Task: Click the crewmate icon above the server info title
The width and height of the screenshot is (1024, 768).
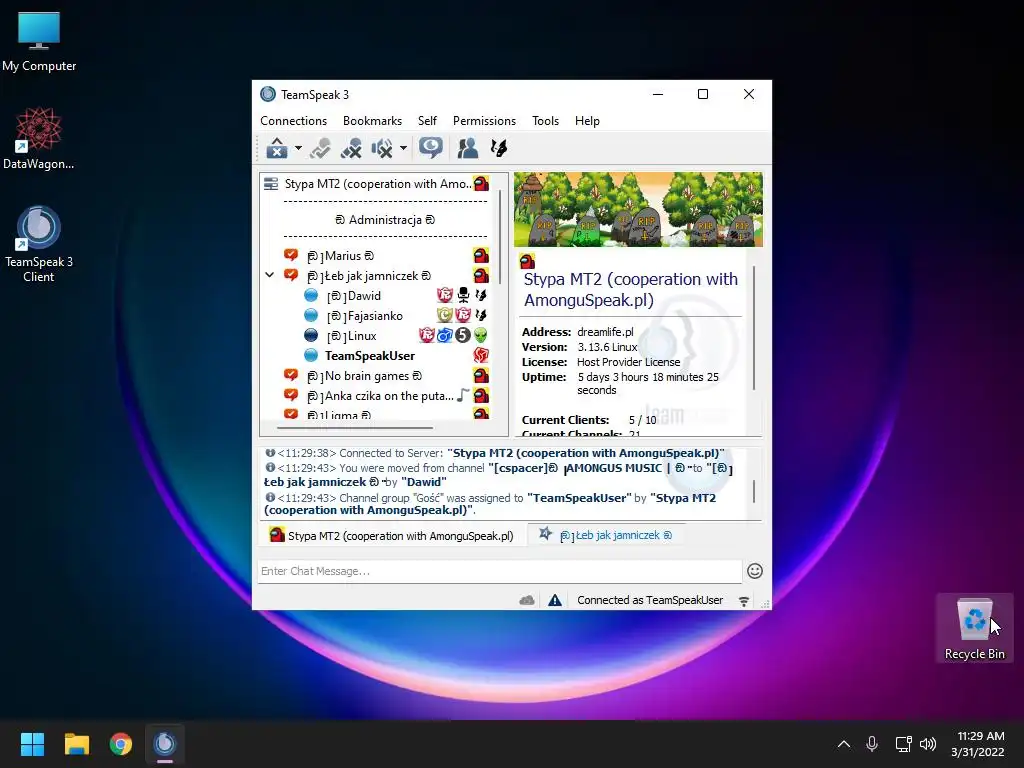Action: 527,262
